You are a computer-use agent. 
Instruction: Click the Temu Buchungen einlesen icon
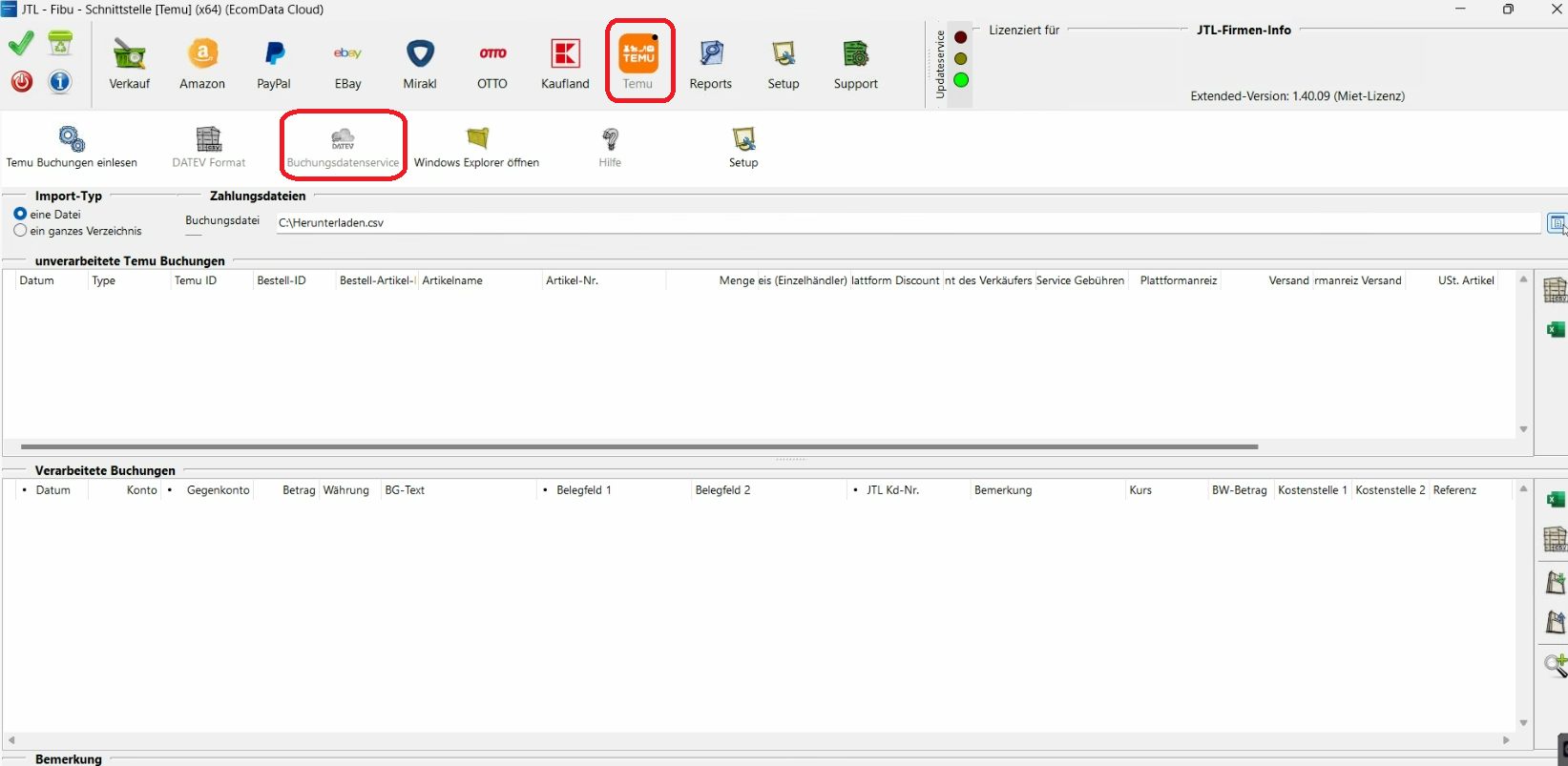[72, 146]
